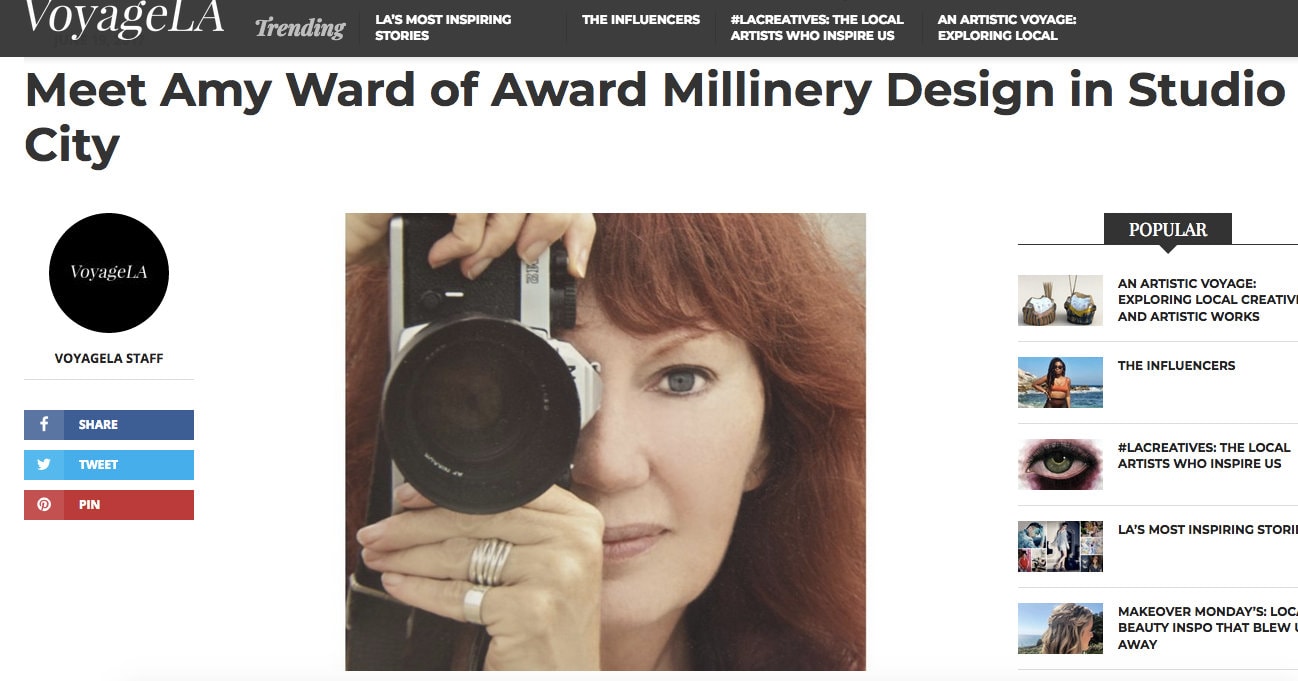Click the main photo of Amy Ward
This screenshot has width=1298, height=681.
tap(605, 442)
